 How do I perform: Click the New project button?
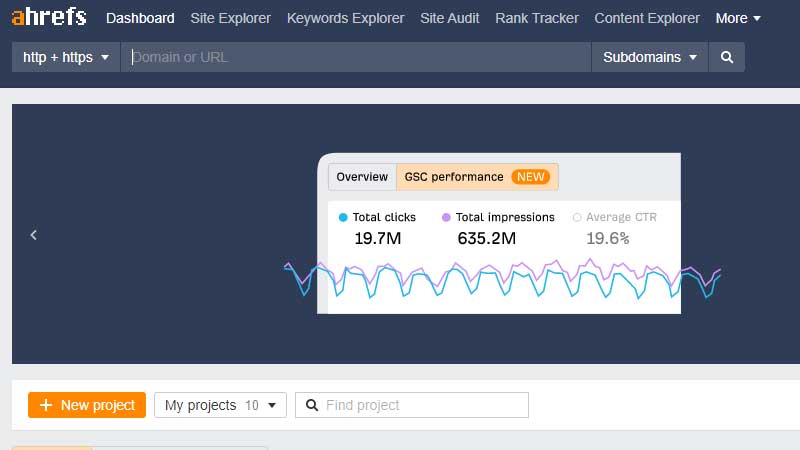coord(87,405)
